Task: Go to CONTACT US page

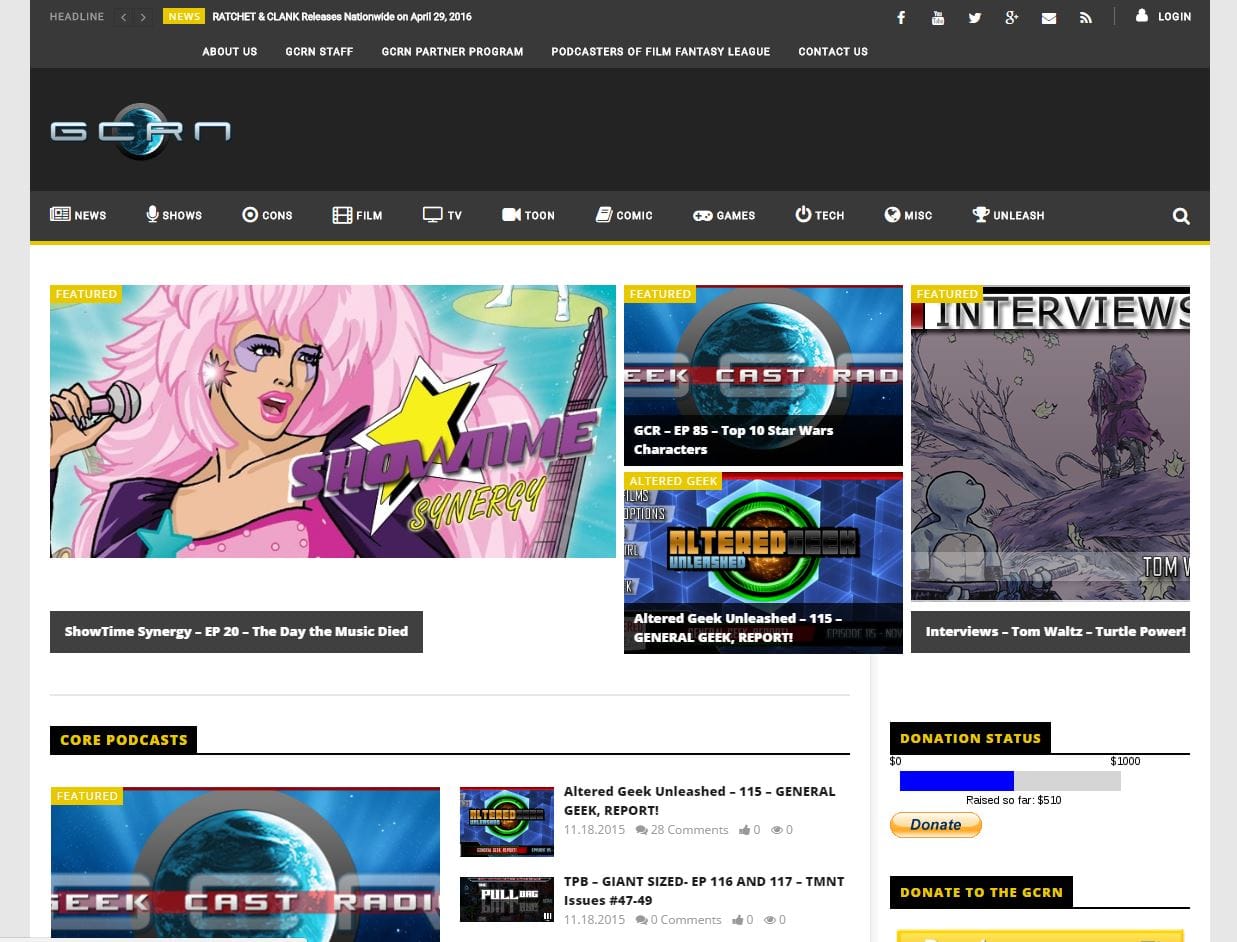Action: pyautogui.click(x=833, y=52)
